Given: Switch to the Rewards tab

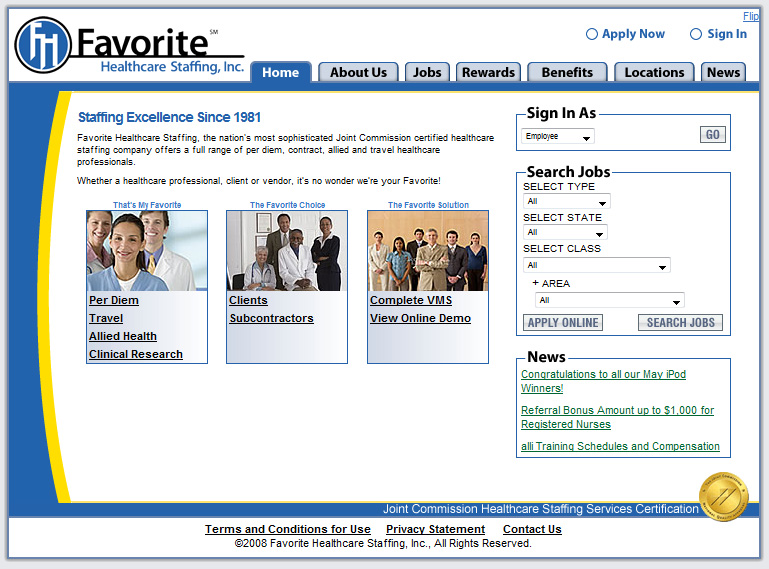Looking at the screenshot, I should tap(488, 72).
